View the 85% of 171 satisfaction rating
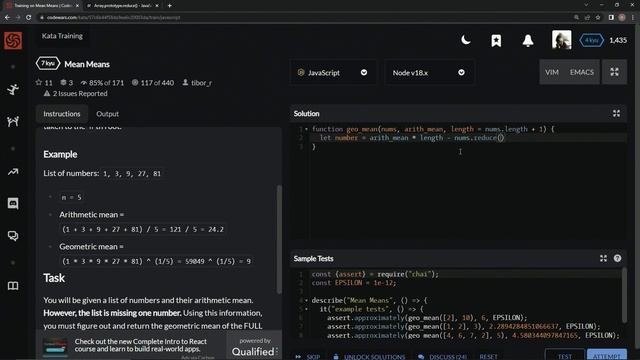Image resolution: width=640 pixels, height=360 pixels. coord(102,82)
